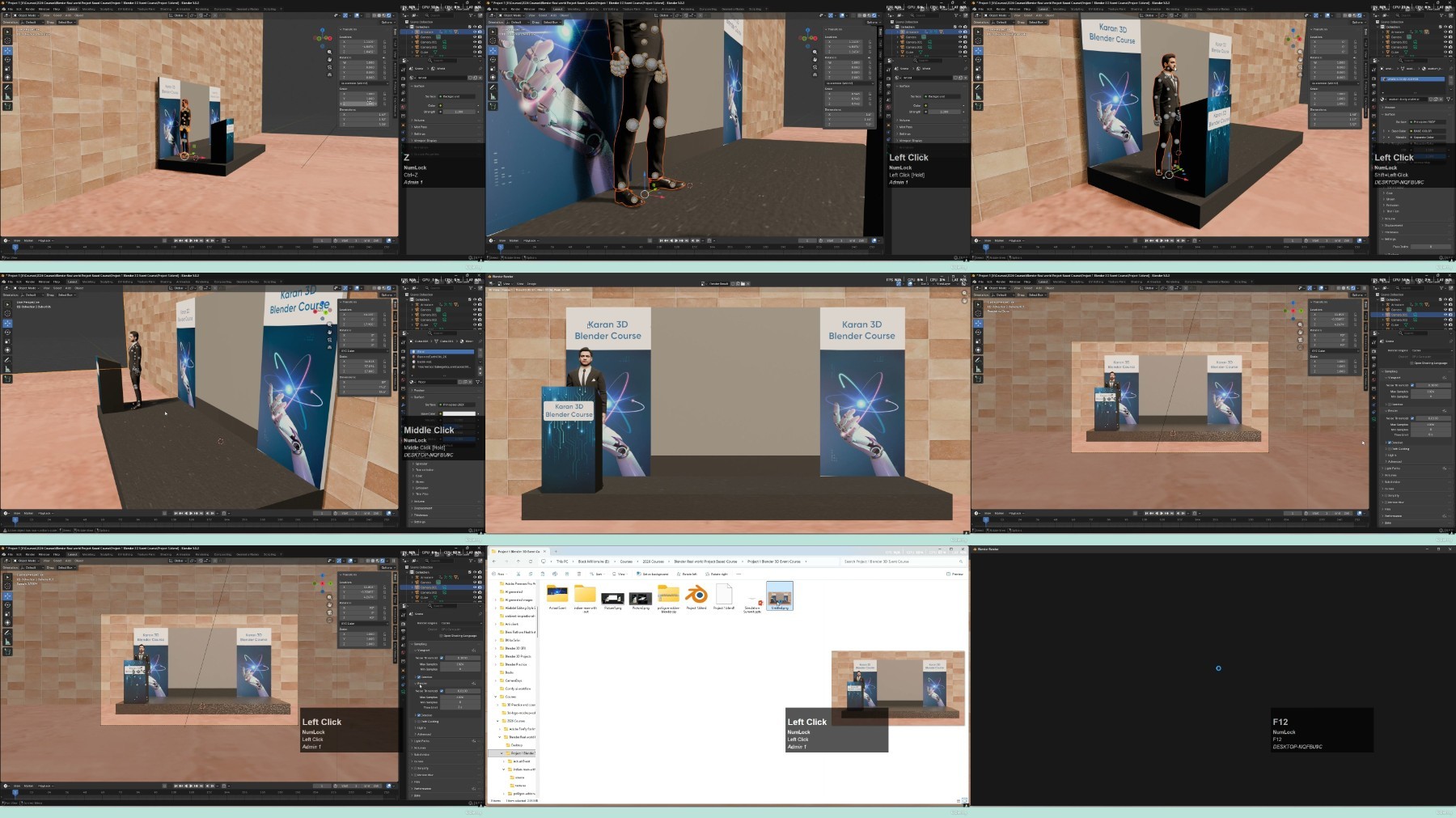
Task: Click Add Cube tool in Ctrl-Z Blender window
Action: [7, 105]
